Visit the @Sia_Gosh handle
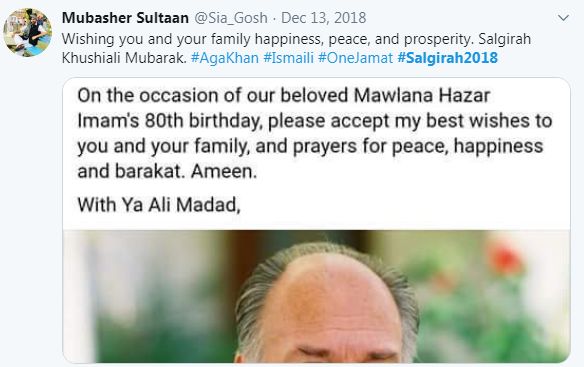This screenshot has height=367, width=584. [x=231, y=18]
